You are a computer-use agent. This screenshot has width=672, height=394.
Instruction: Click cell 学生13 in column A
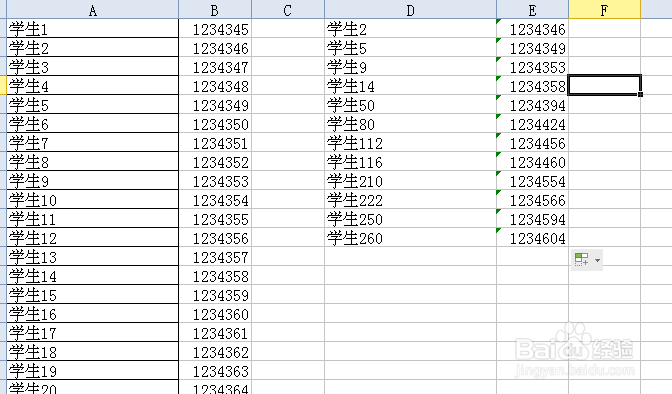click(93, 256)
